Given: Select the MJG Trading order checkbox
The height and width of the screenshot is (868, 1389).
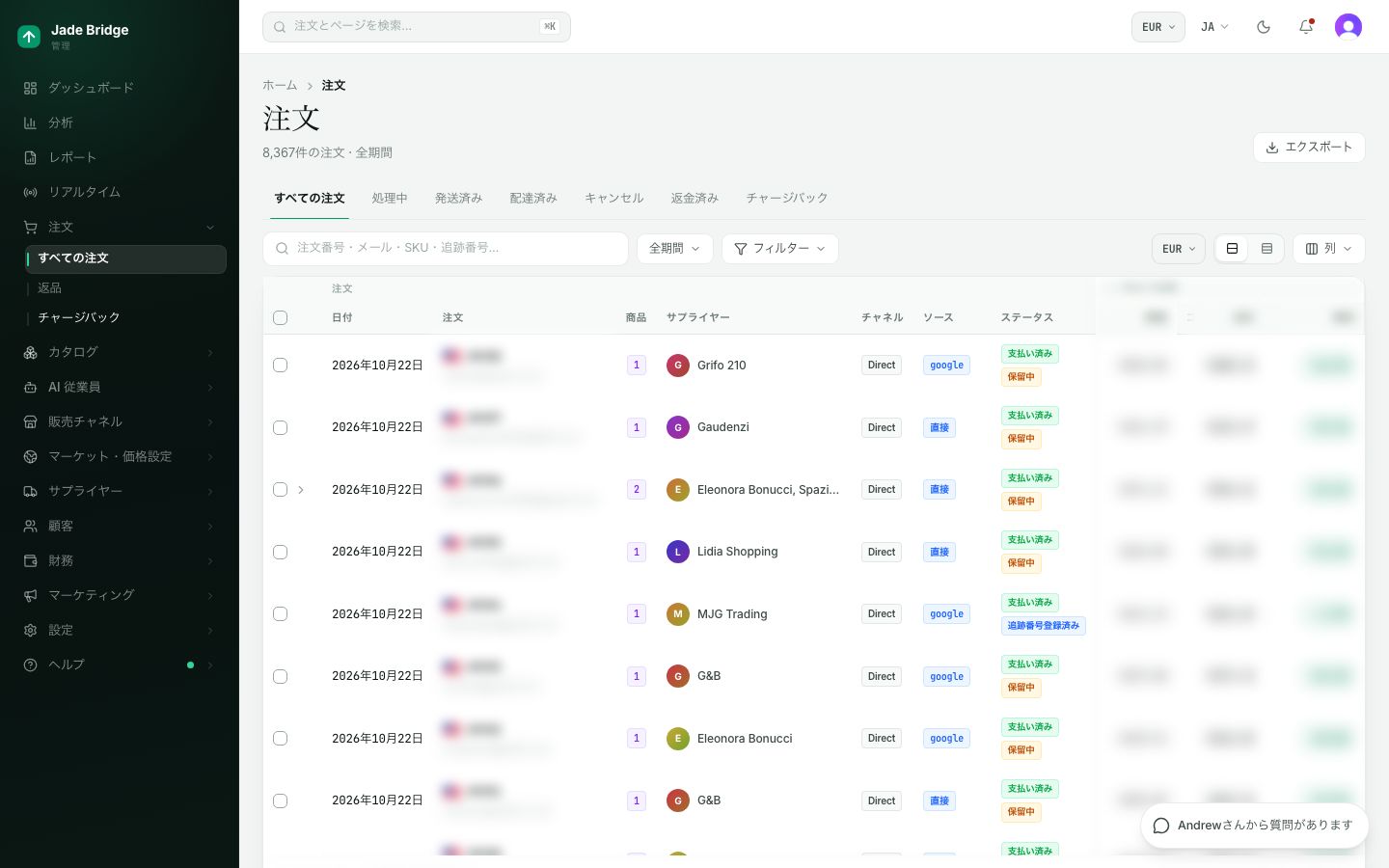Looking at the screenshot, I should point(281,613).
